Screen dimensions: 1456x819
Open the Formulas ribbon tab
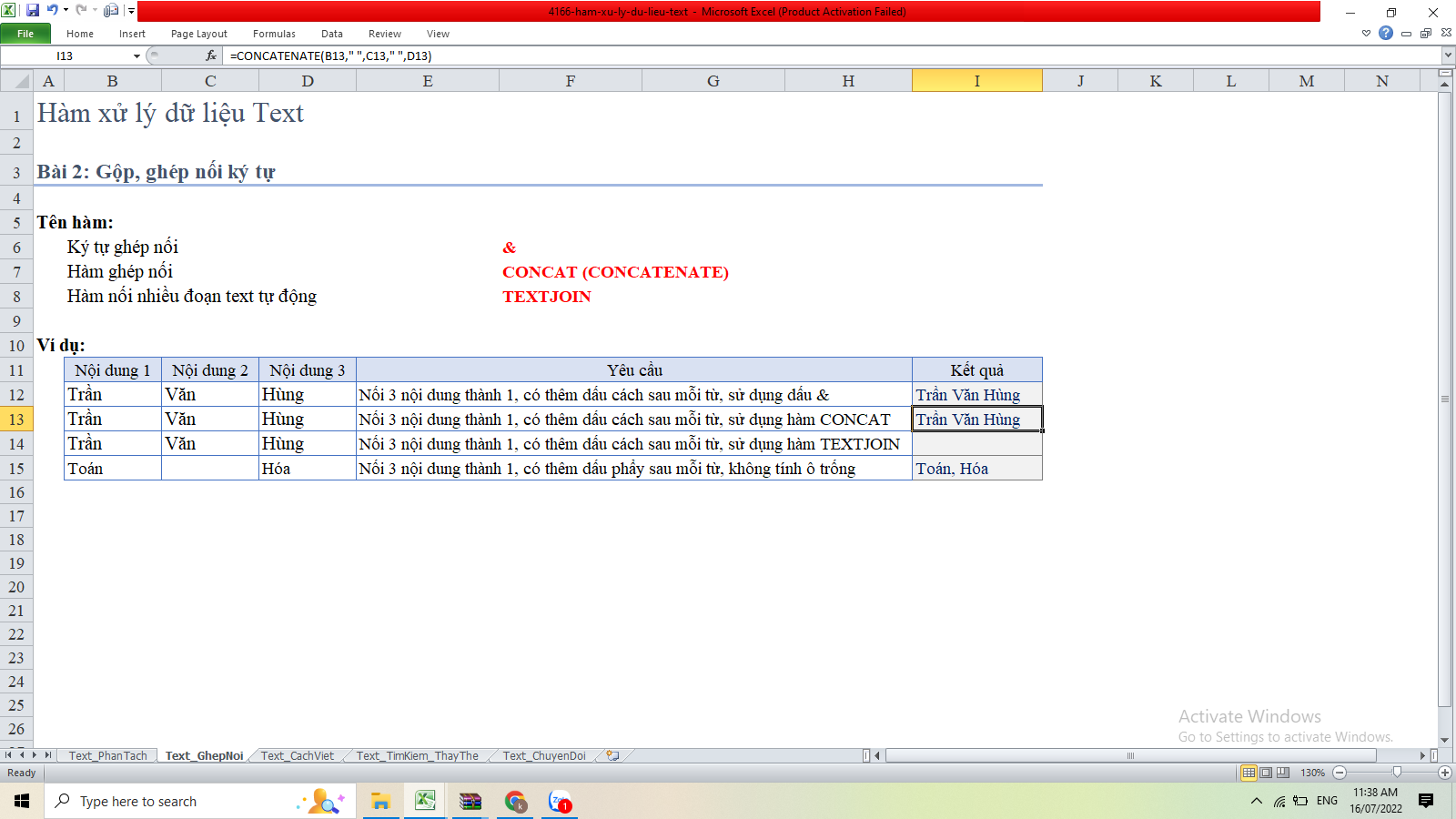pos(274,34)
